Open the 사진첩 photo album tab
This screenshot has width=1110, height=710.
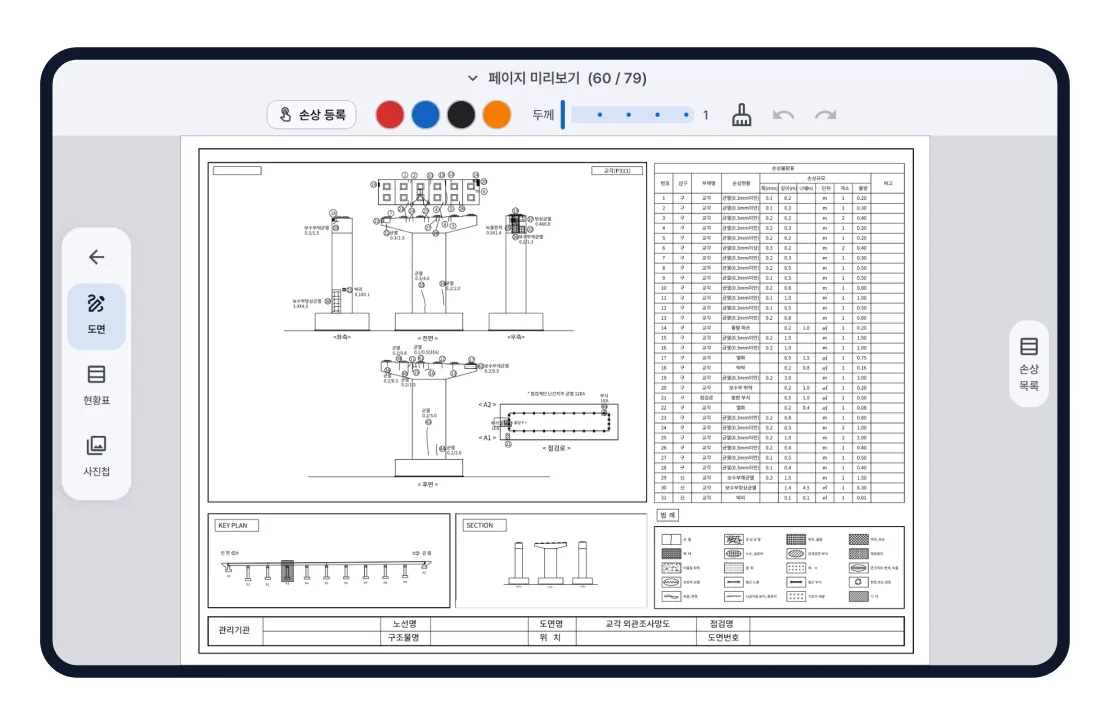96,456
